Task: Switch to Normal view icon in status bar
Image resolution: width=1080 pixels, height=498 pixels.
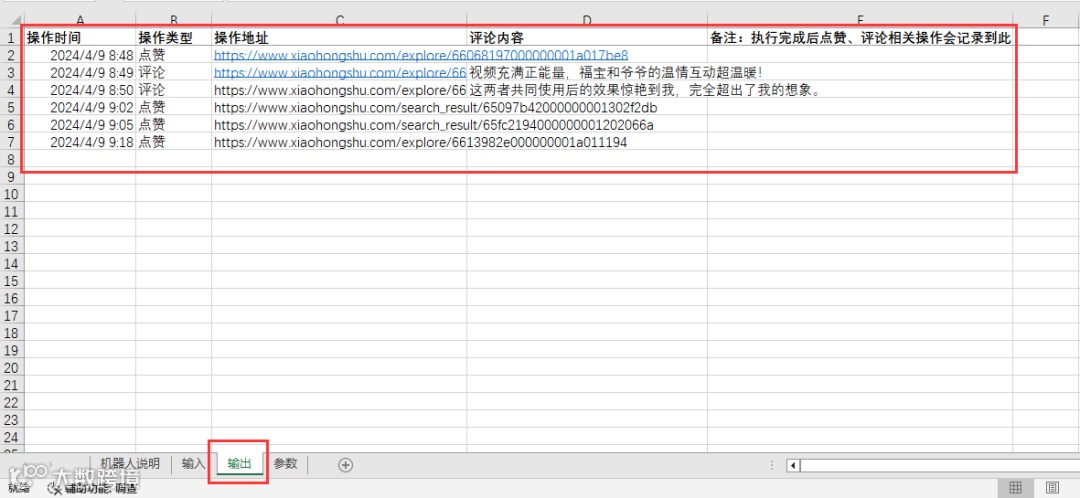Action: pos(1015,488)
